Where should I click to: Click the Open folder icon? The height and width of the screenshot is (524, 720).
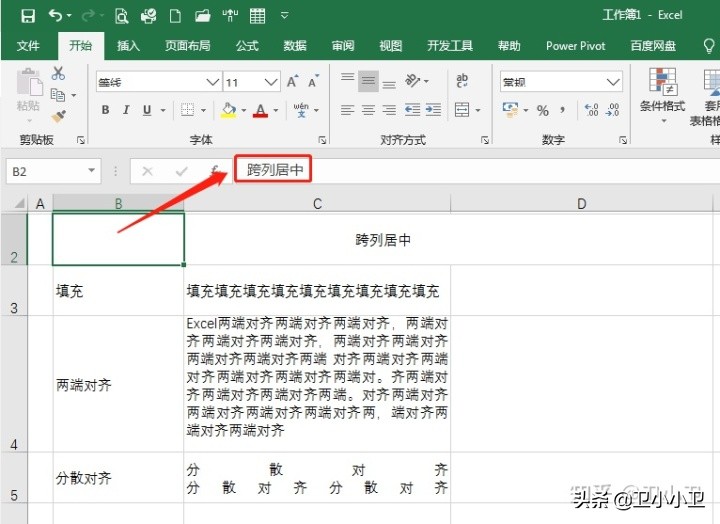pyautogui.click(x=202, y=17)
